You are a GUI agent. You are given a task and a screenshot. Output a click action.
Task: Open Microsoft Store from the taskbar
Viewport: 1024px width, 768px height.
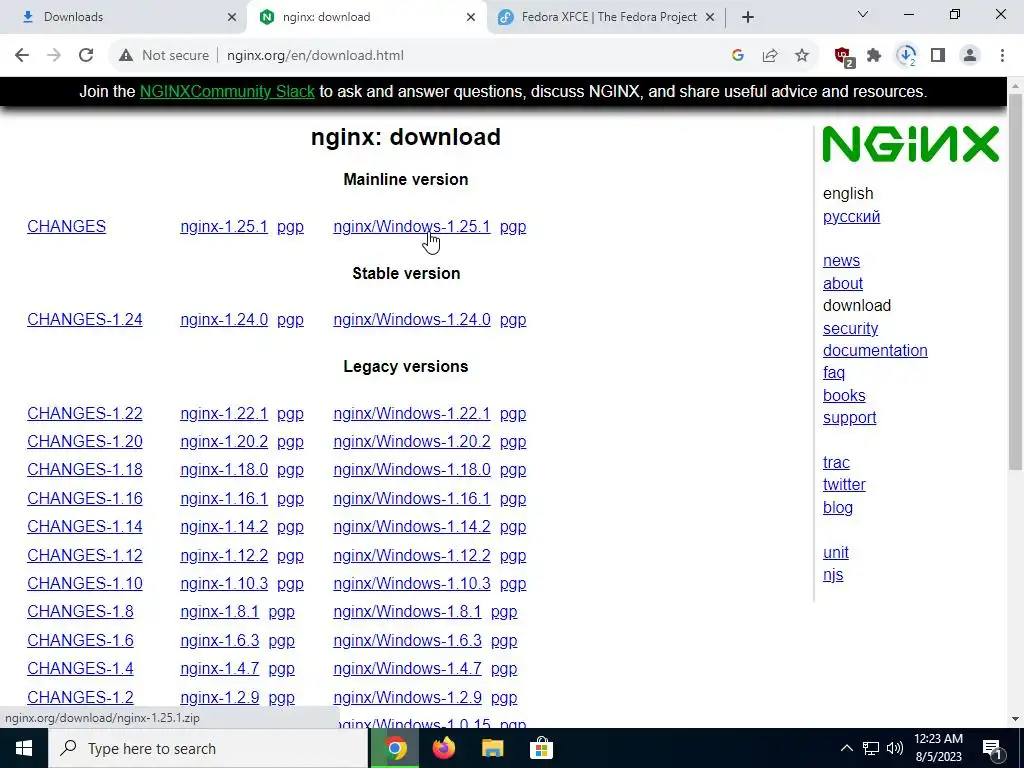click(541, 748)
